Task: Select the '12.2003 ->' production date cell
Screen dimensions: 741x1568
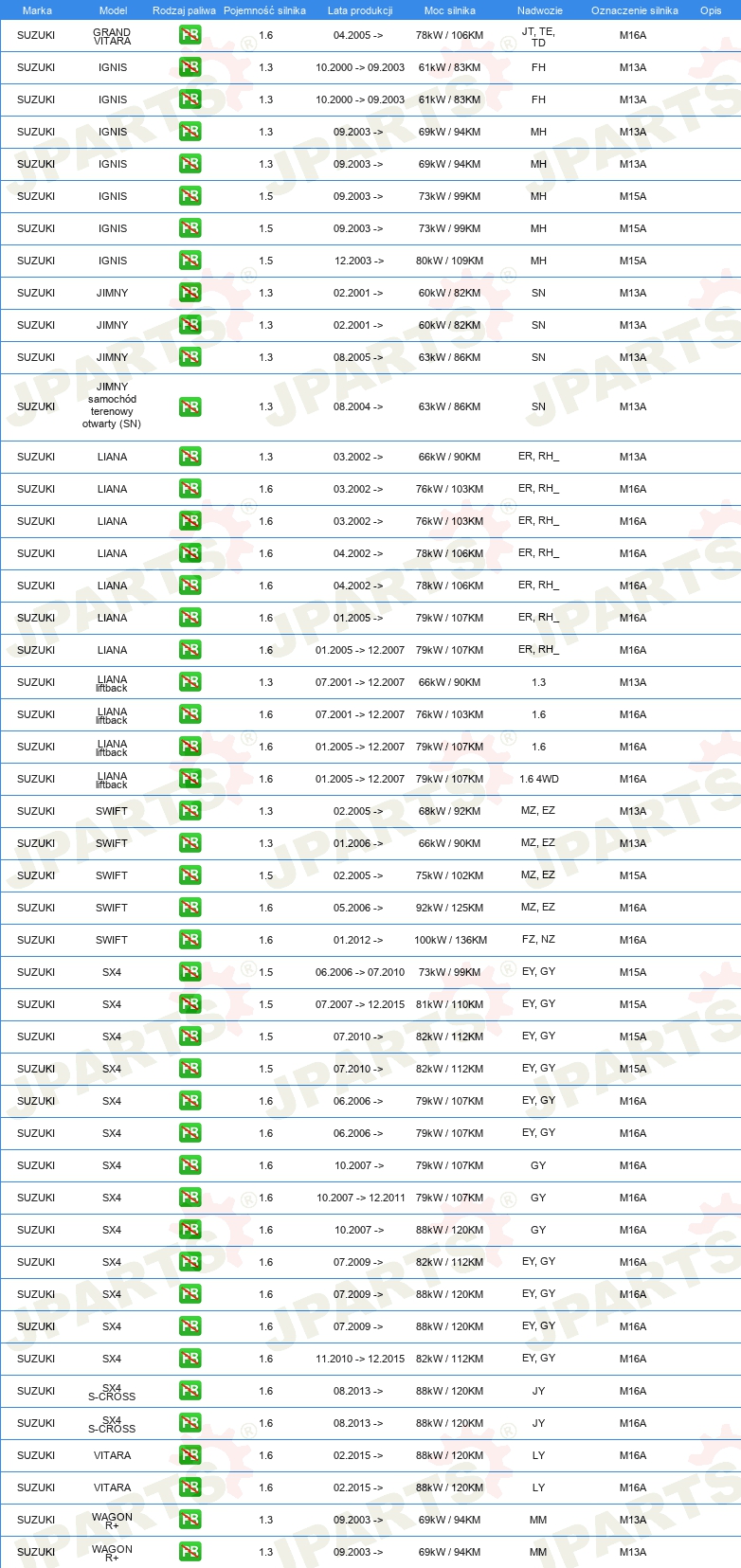Action: pos(359,261)
